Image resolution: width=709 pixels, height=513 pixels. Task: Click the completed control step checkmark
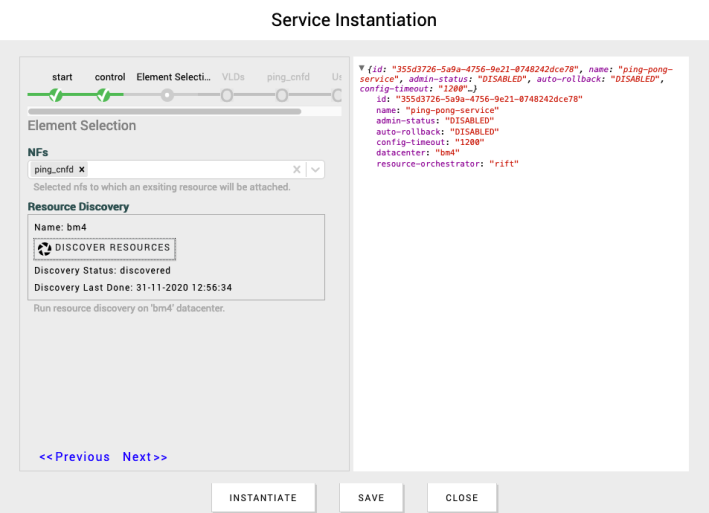click(103, 95)
